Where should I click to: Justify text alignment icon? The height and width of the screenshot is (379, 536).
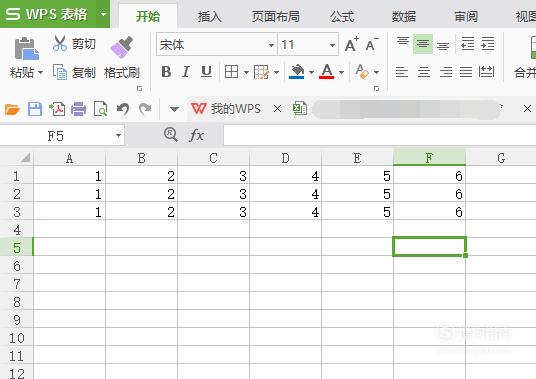pyautogui.click(x=466, y=72)
